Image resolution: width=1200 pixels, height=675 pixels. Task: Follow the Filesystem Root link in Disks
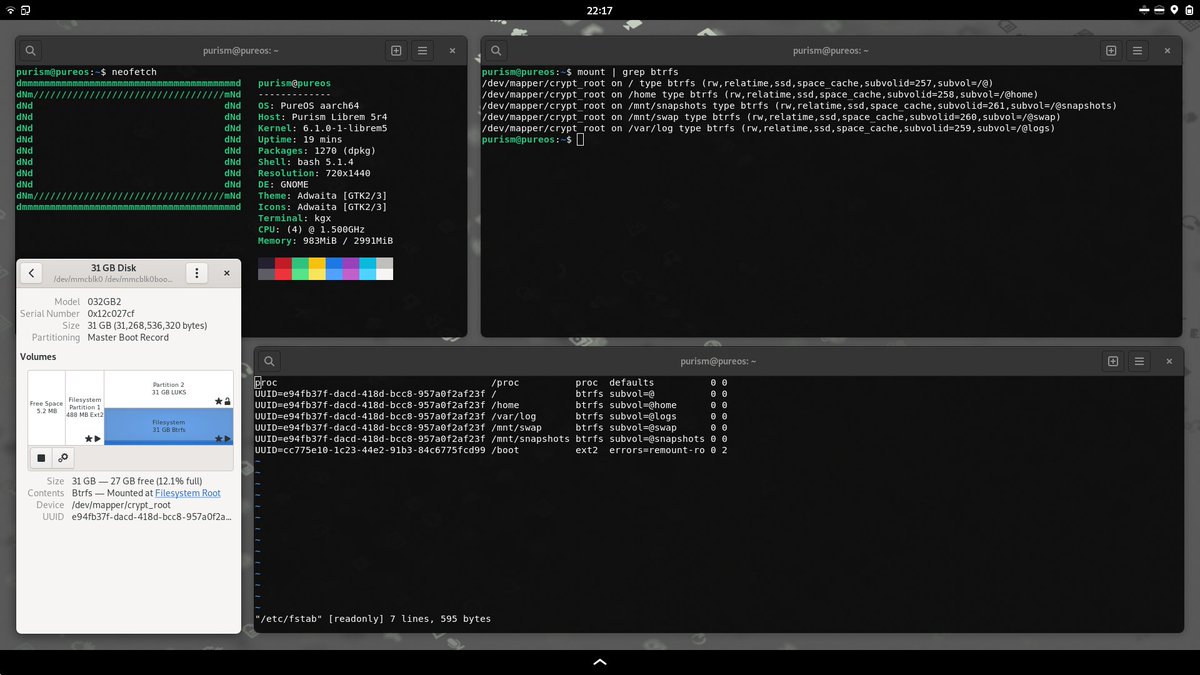[187, 493]
